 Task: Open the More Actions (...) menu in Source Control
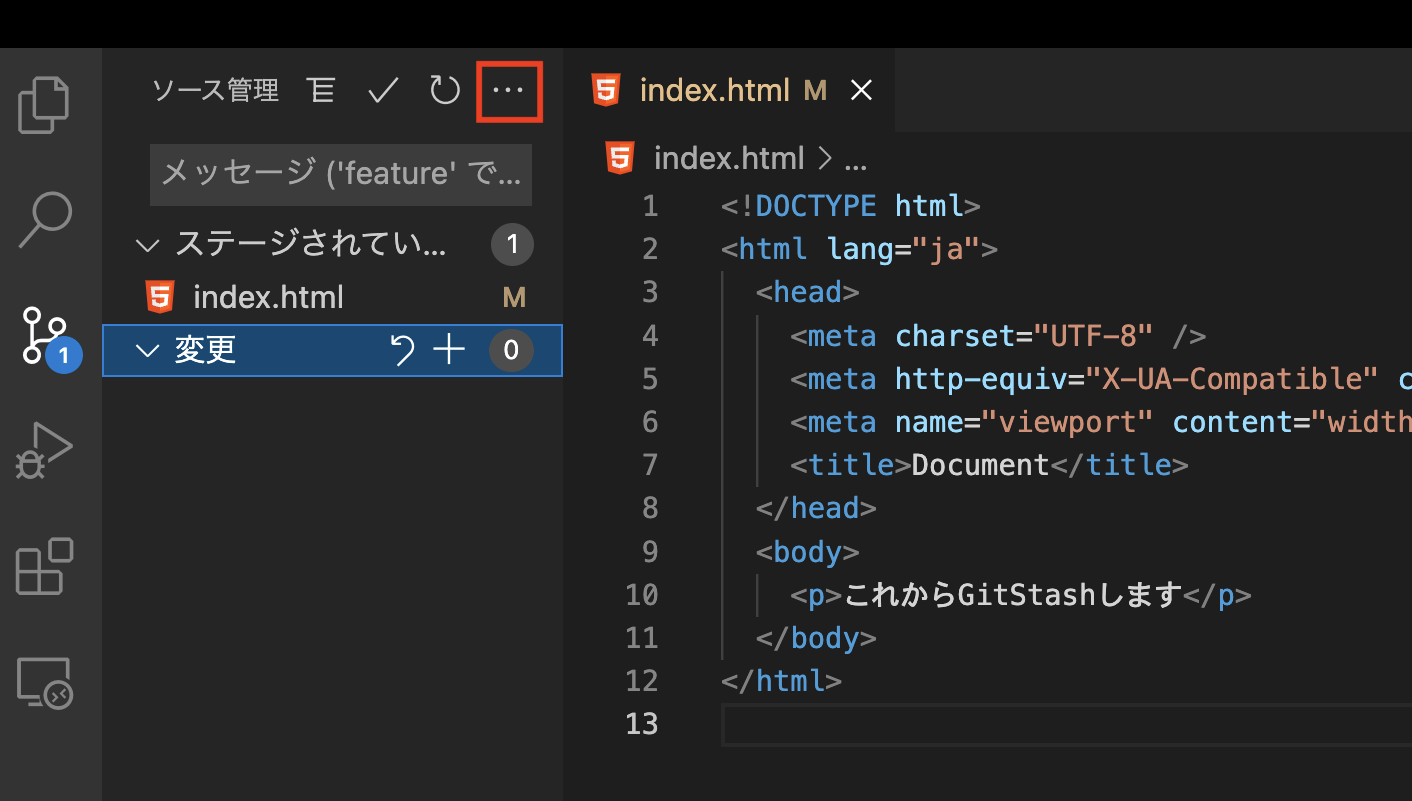point(508,90)
